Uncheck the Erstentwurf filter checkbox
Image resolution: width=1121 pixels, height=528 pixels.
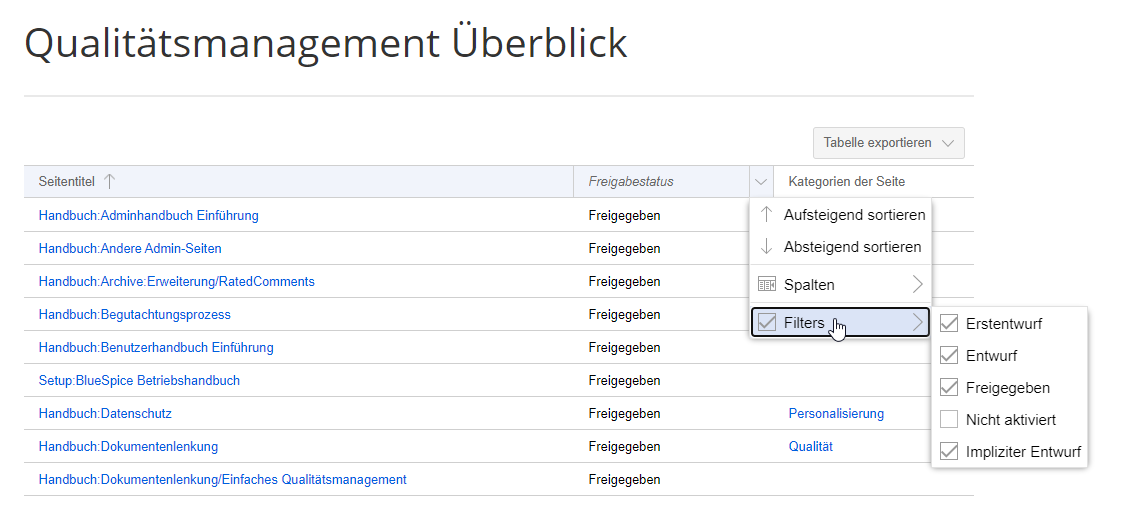pos(949,323)
